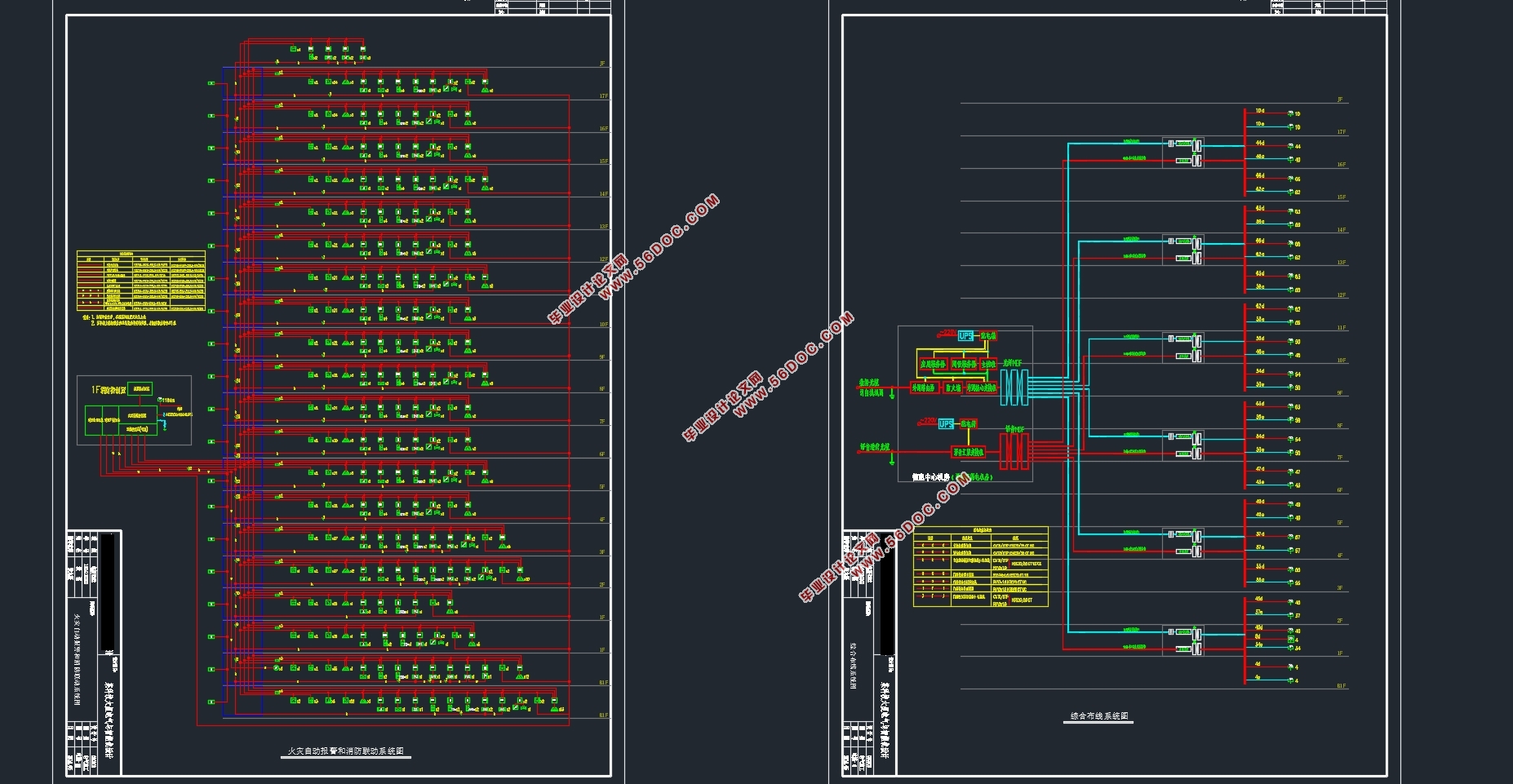Select the B1F floor label on right sheet
The width and height of the screenshot is (1513, 784).
pyautogui.click(x=1341, y=686)
